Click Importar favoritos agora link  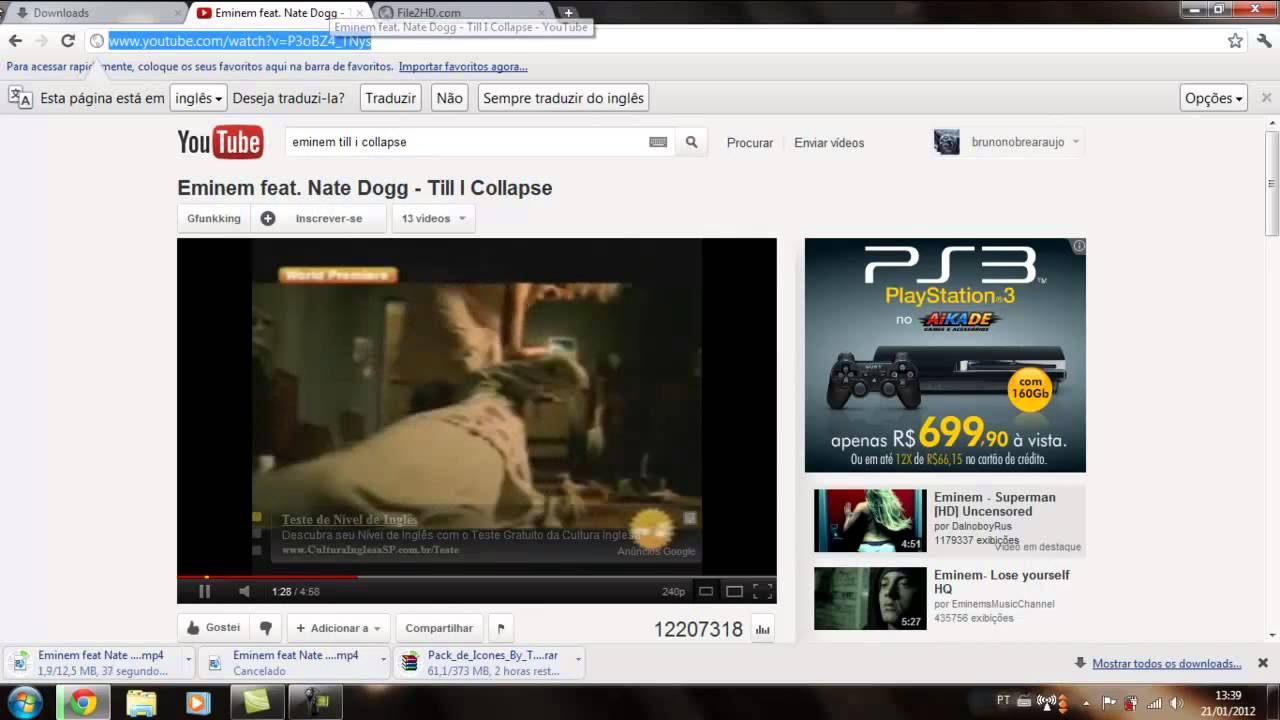tap(463, 67)
